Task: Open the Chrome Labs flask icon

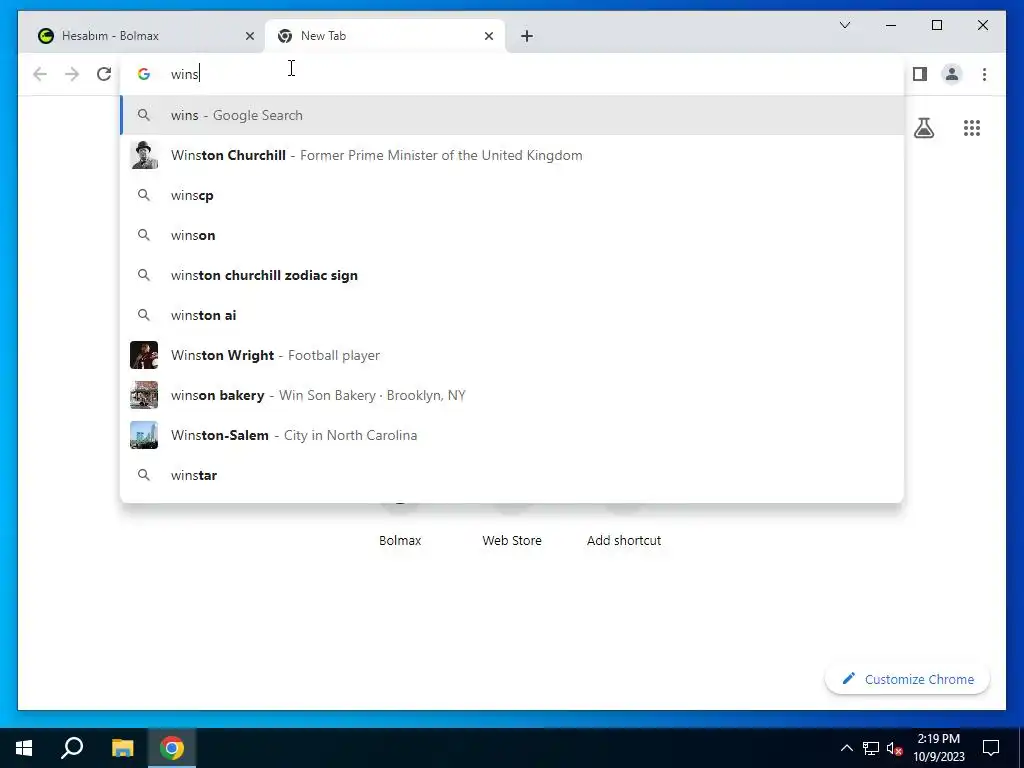Action: tap(923, 128)
